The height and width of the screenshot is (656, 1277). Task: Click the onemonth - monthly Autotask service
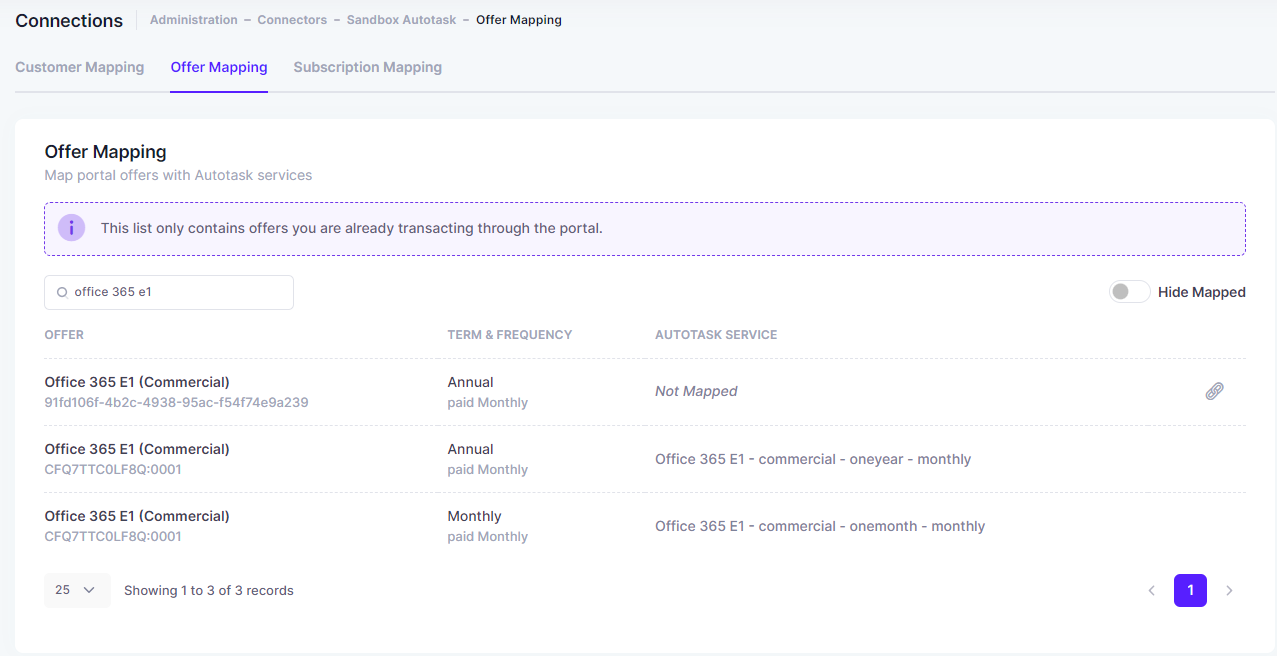(820, 526)
